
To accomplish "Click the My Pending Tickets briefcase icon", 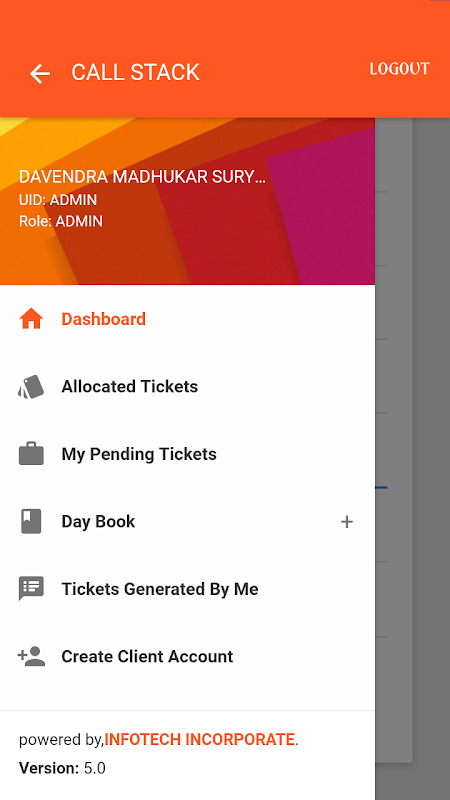I will coord(31,454).
